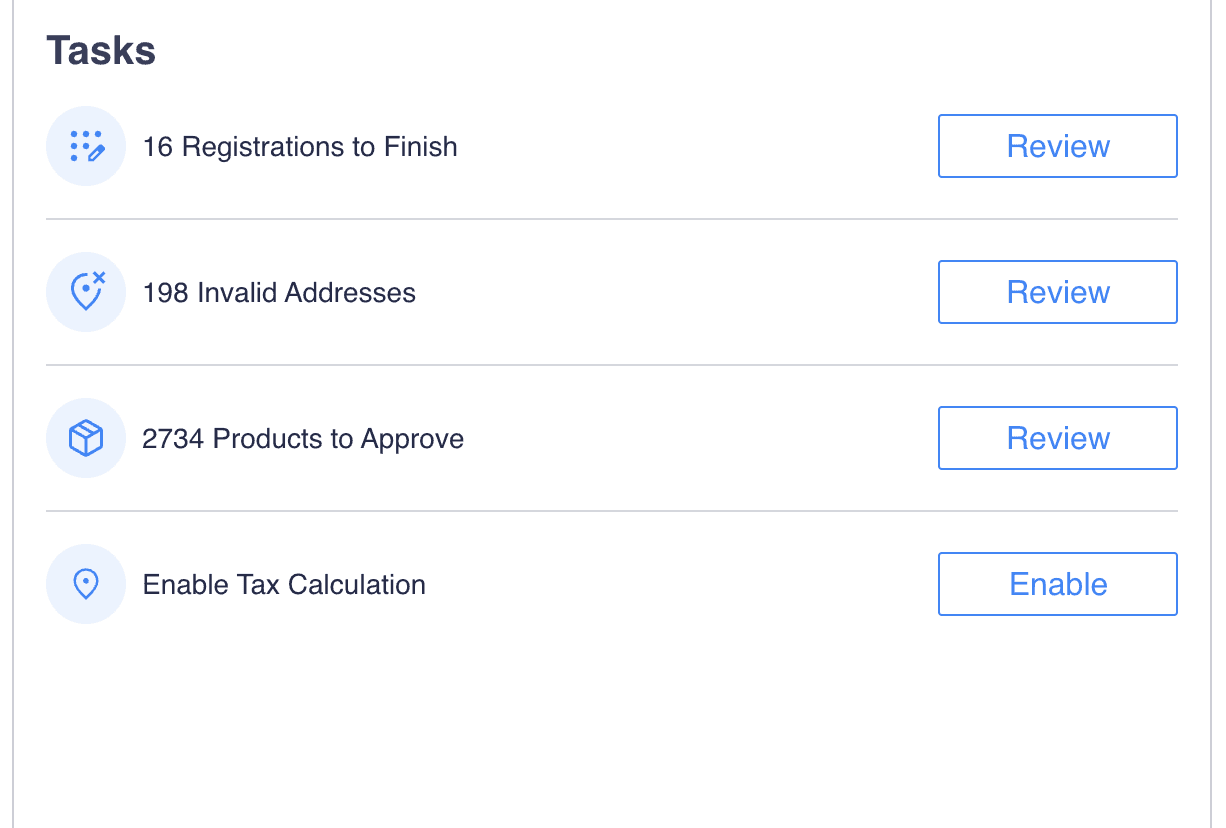Select the text 198 Invalid Addresses

pos(280,292)
